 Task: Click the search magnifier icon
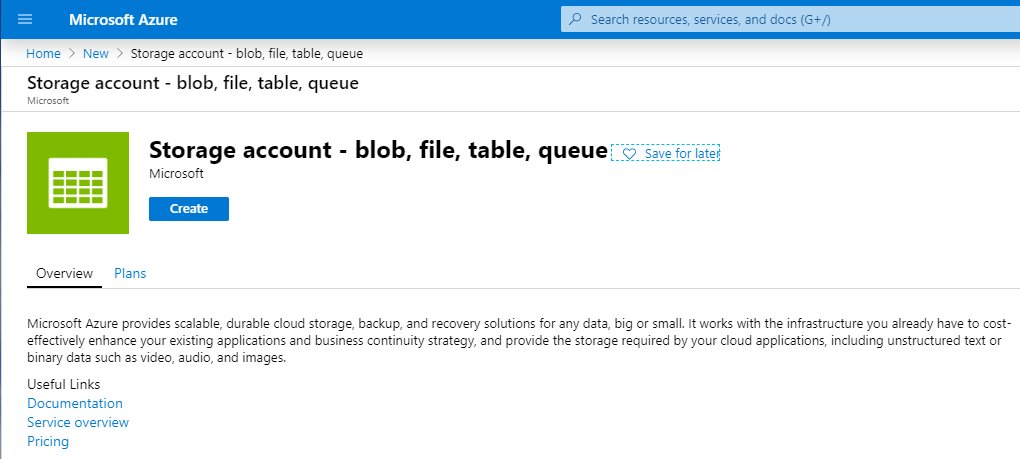click(x=575, y=19)
